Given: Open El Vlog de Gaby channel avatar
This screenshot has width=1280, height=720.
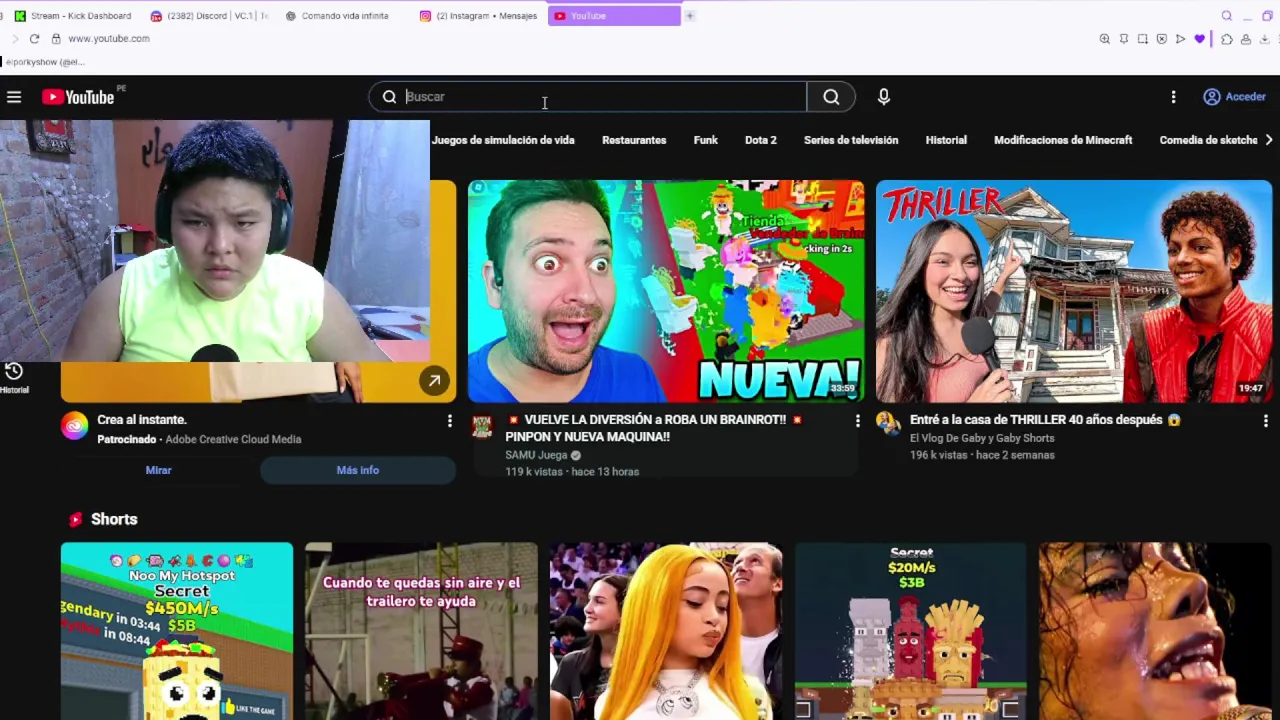Looking at the screenshot, I should [888, 424].
